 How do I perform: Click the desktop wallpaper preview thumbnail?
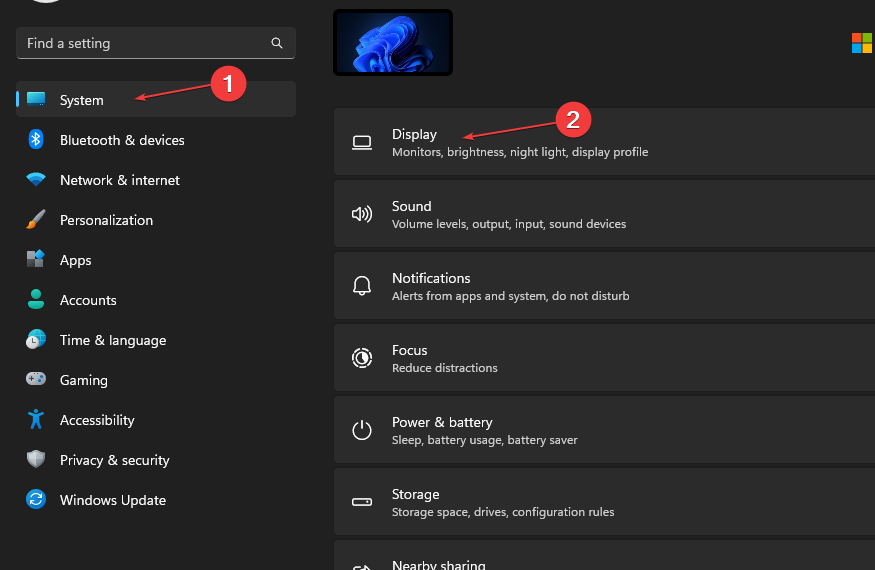[x=393, y=42]
